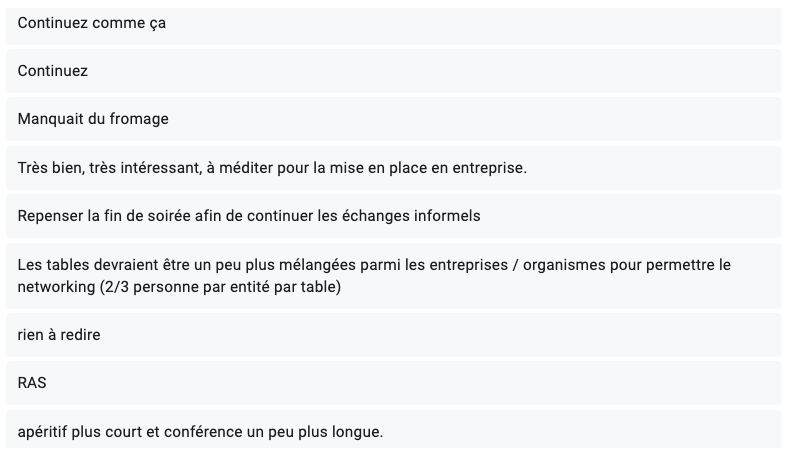Click the response about tables being mélangées
This screenshot has width=790, height=455.
pyautogui.click(x=394, y=276)
